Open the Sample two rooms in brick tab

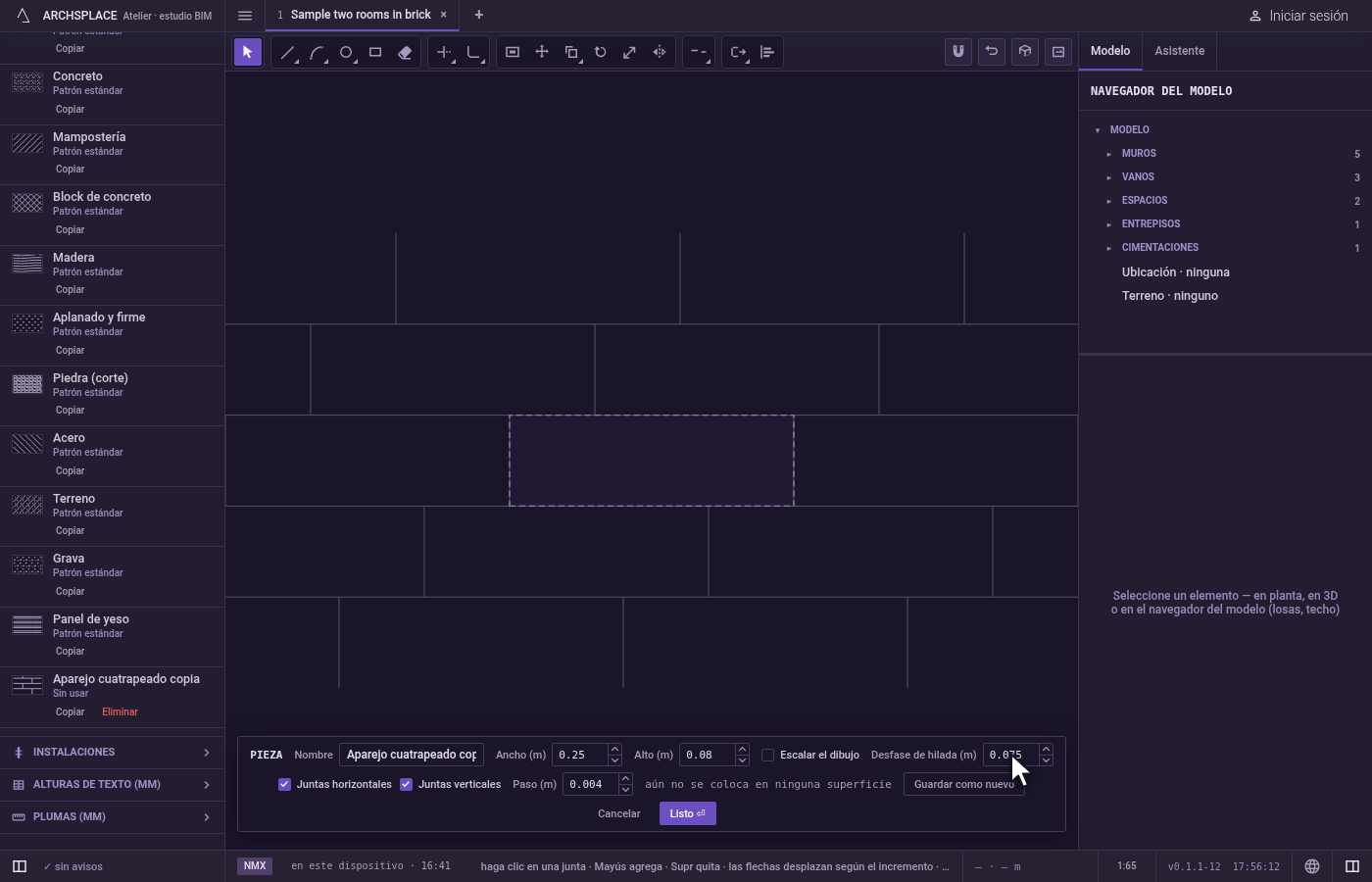click(361, 15)
